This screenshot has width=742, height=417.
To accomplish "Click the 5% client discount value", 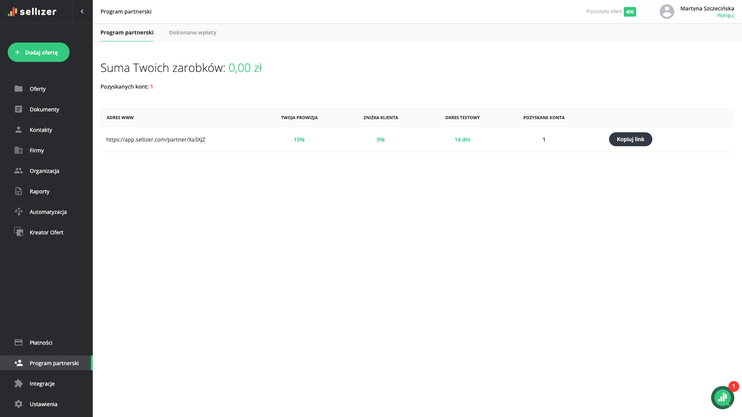I will pos(380,140).
